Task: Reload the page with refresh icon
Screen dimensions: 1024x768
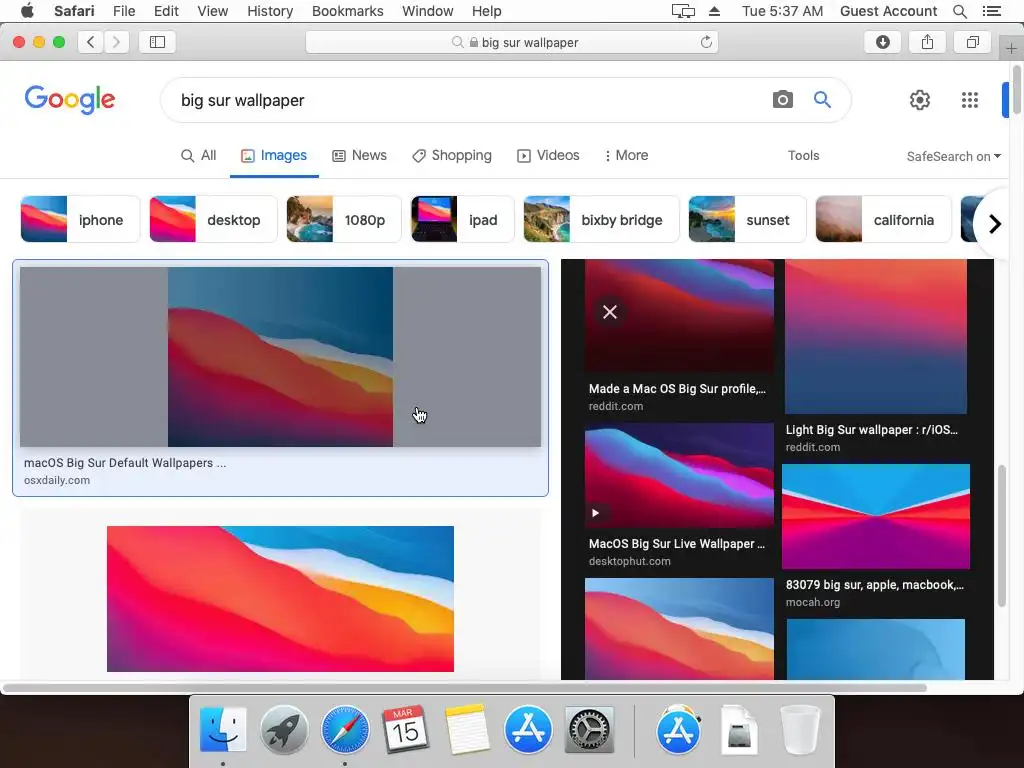Action: tap(706, 42)
